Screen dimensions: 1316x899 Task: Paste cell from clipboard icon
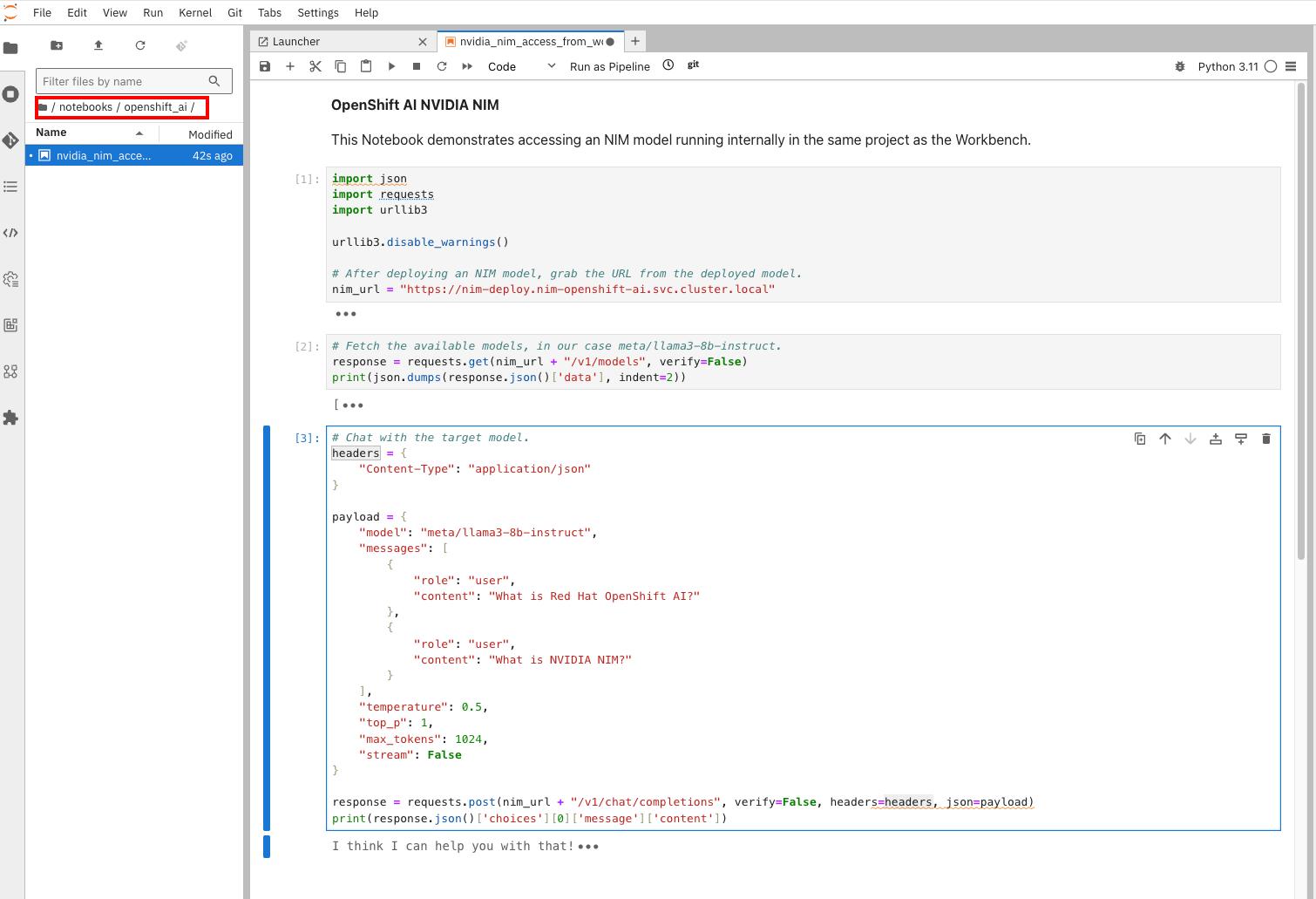(x=366, y=66)
